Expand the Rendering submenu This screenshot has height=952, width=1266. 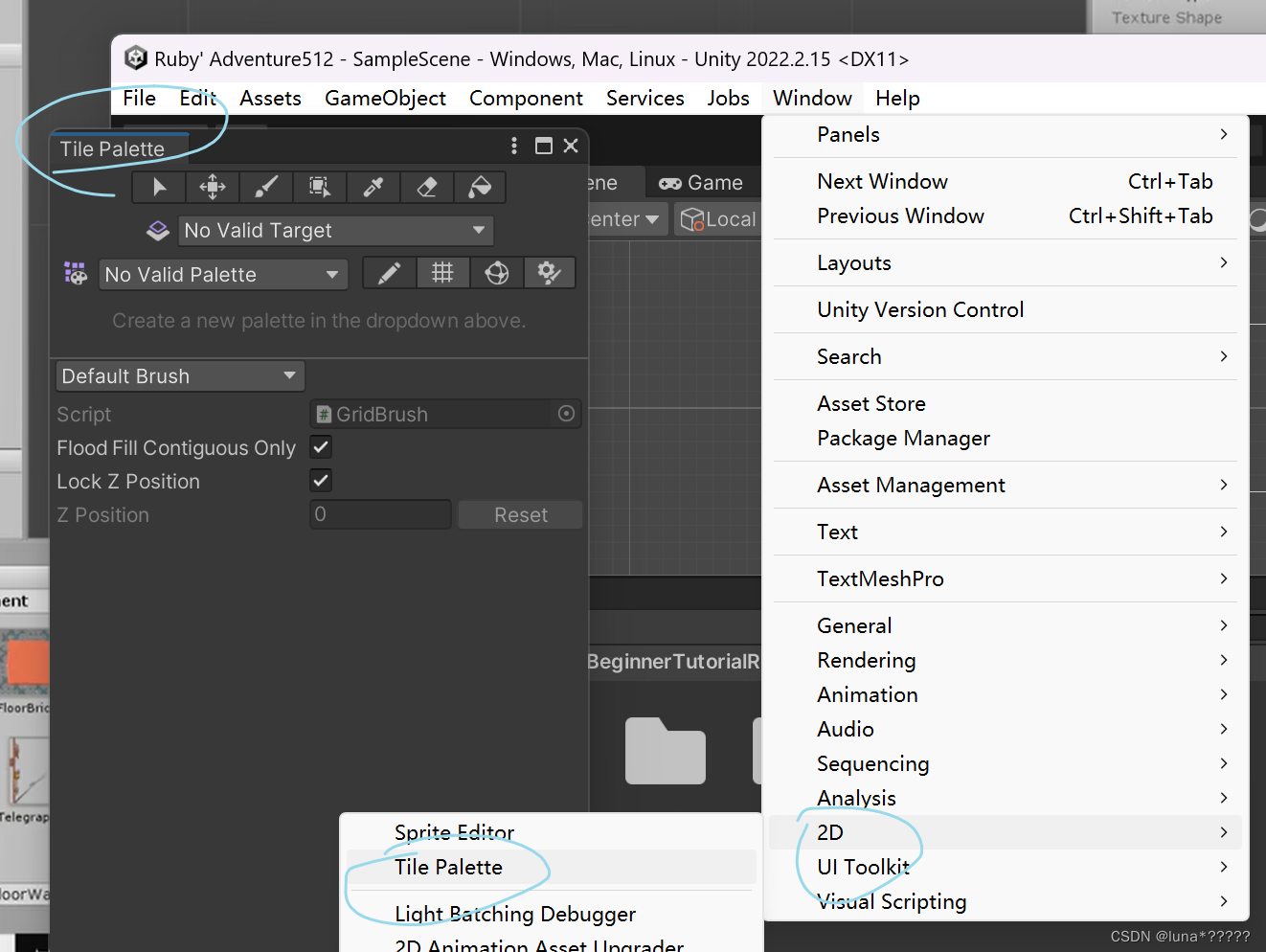coord(1006,660)
